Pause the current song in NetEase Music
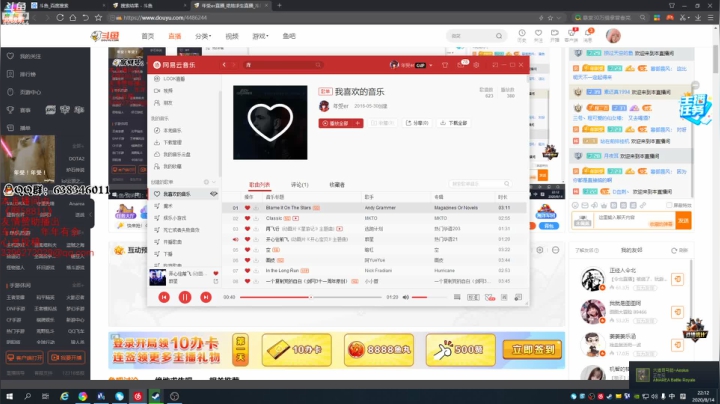720x404 pixels. click(x=185, y=297)
